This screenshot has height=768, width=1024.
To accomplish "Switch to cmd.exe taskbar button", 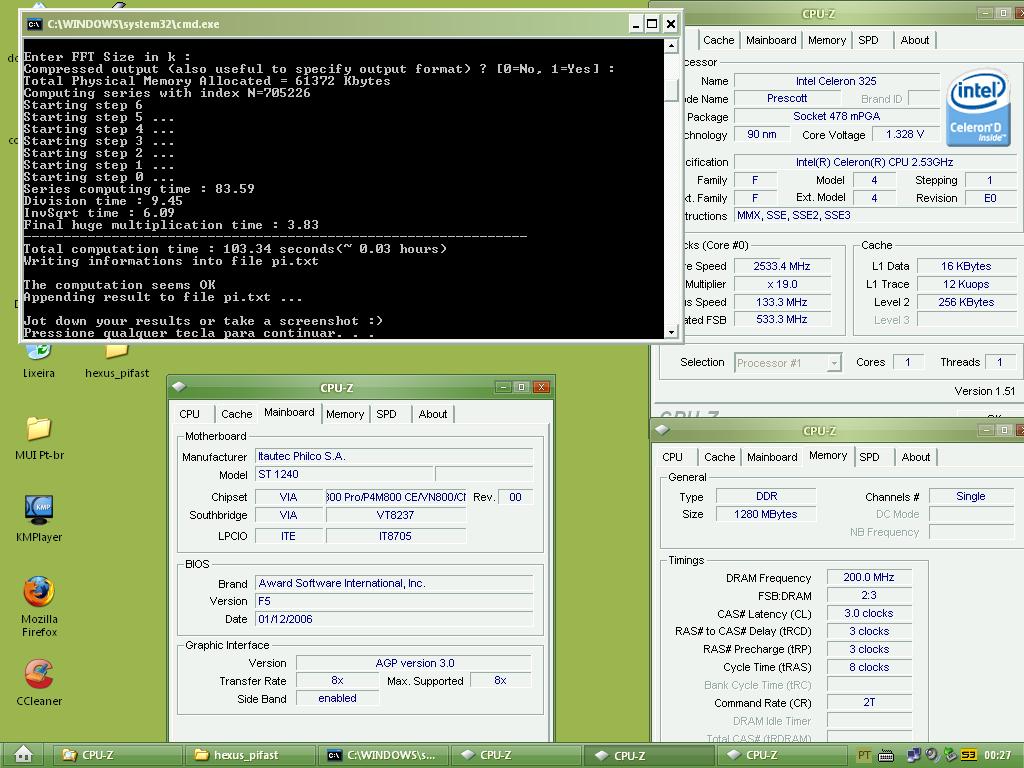I will coord(384,755).
